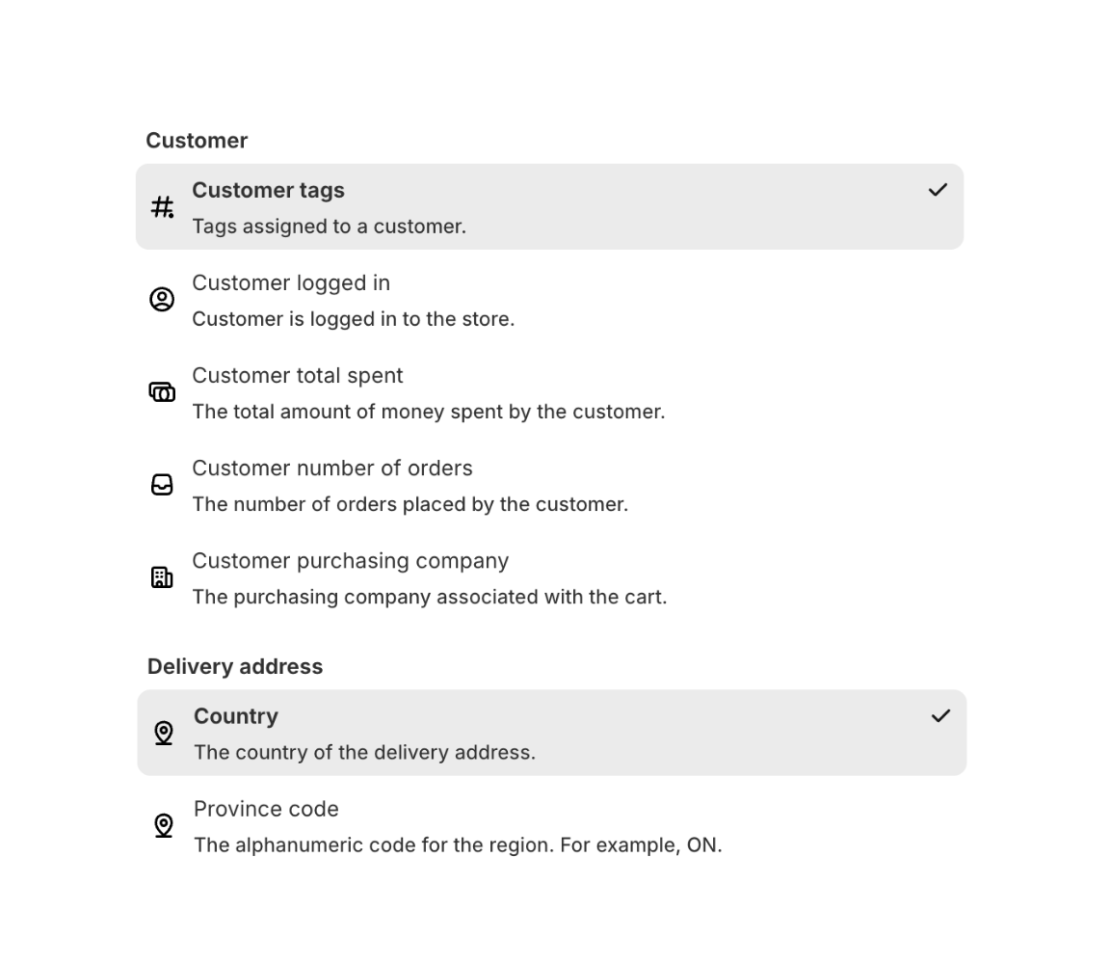Deselect the Customer tags condition
Screen dimensions: 1110x964
550,206
